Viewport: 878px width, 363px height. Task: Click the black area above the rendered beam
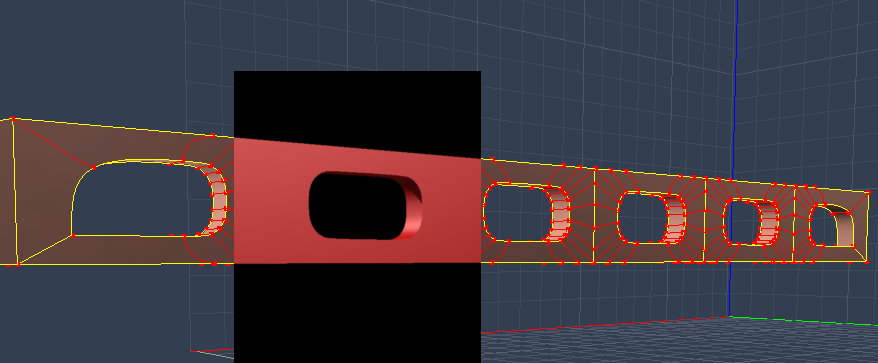(357, 104)
